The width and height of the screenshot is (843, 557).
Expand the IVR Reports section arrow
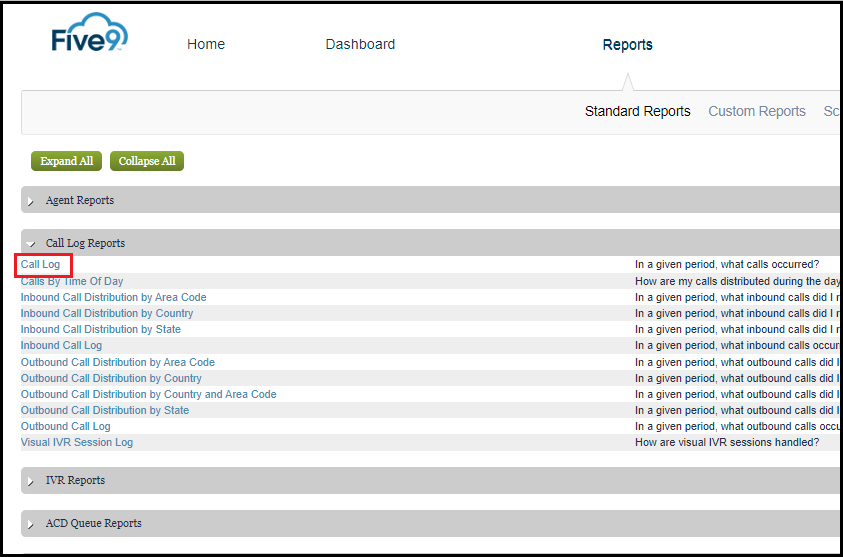tap(31, 481)
